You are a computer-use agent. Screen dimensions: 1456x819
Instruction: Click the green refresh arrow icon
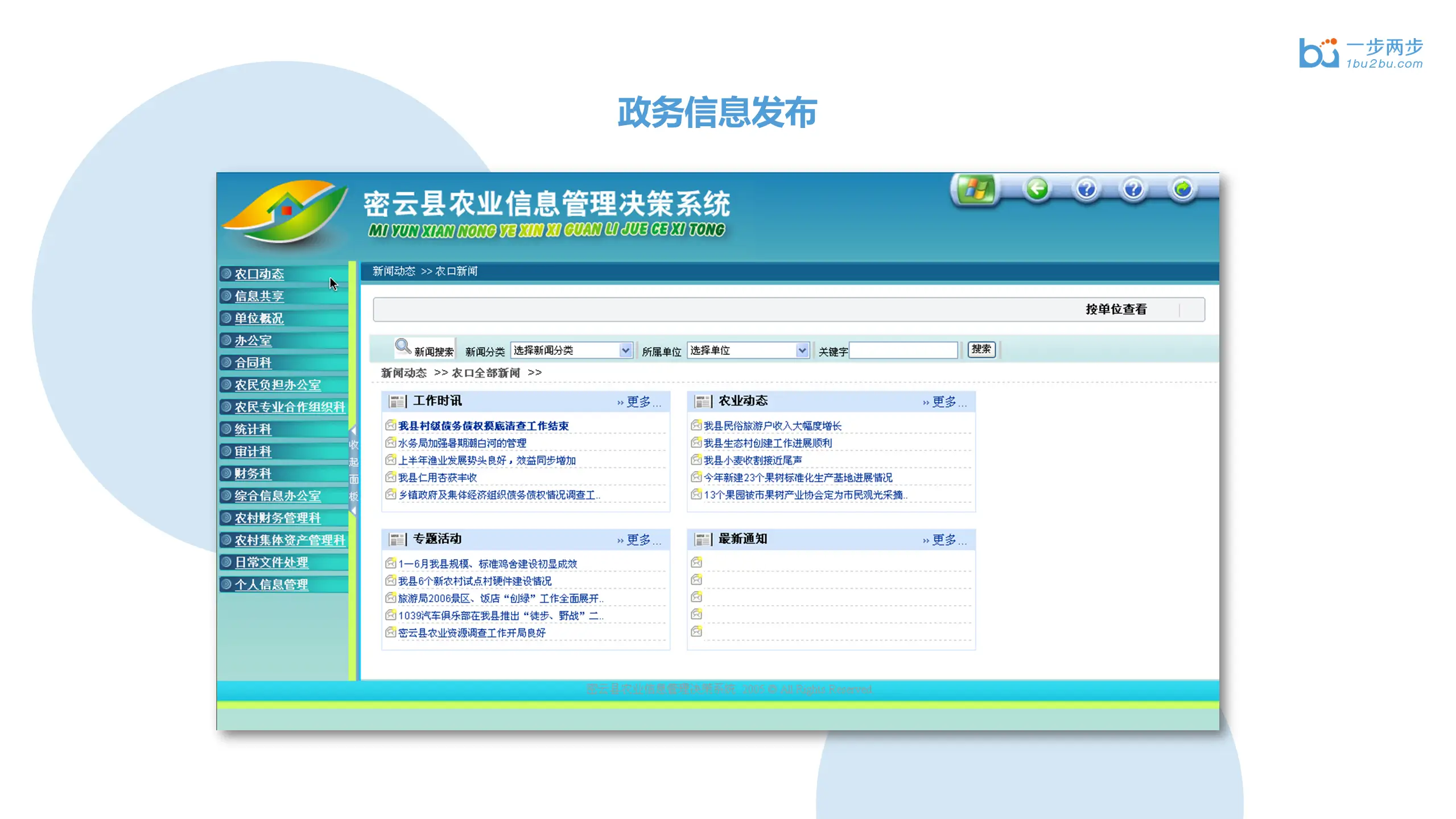point(1182,189)
